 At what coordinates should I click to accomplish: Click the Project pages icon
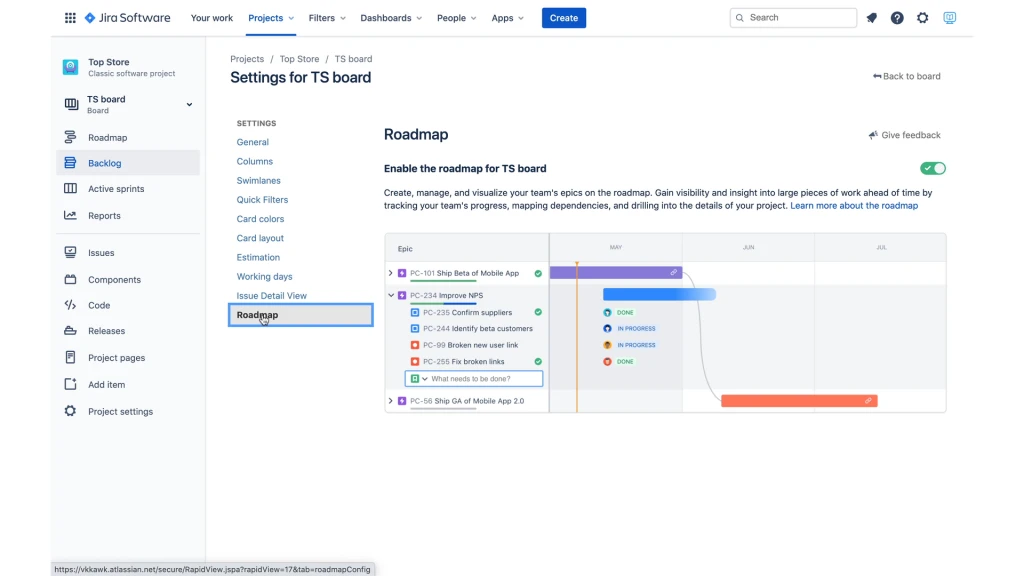70,357
